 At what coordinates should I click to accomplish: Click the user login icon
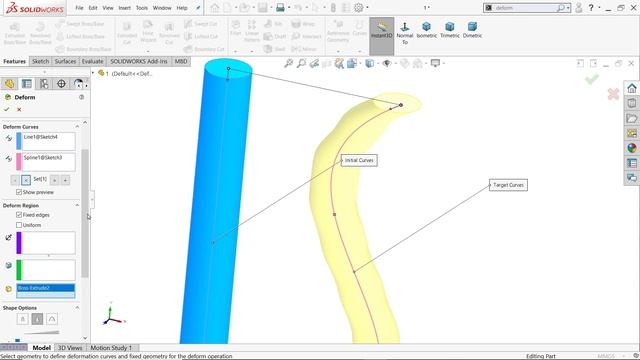tap(578, 8)
